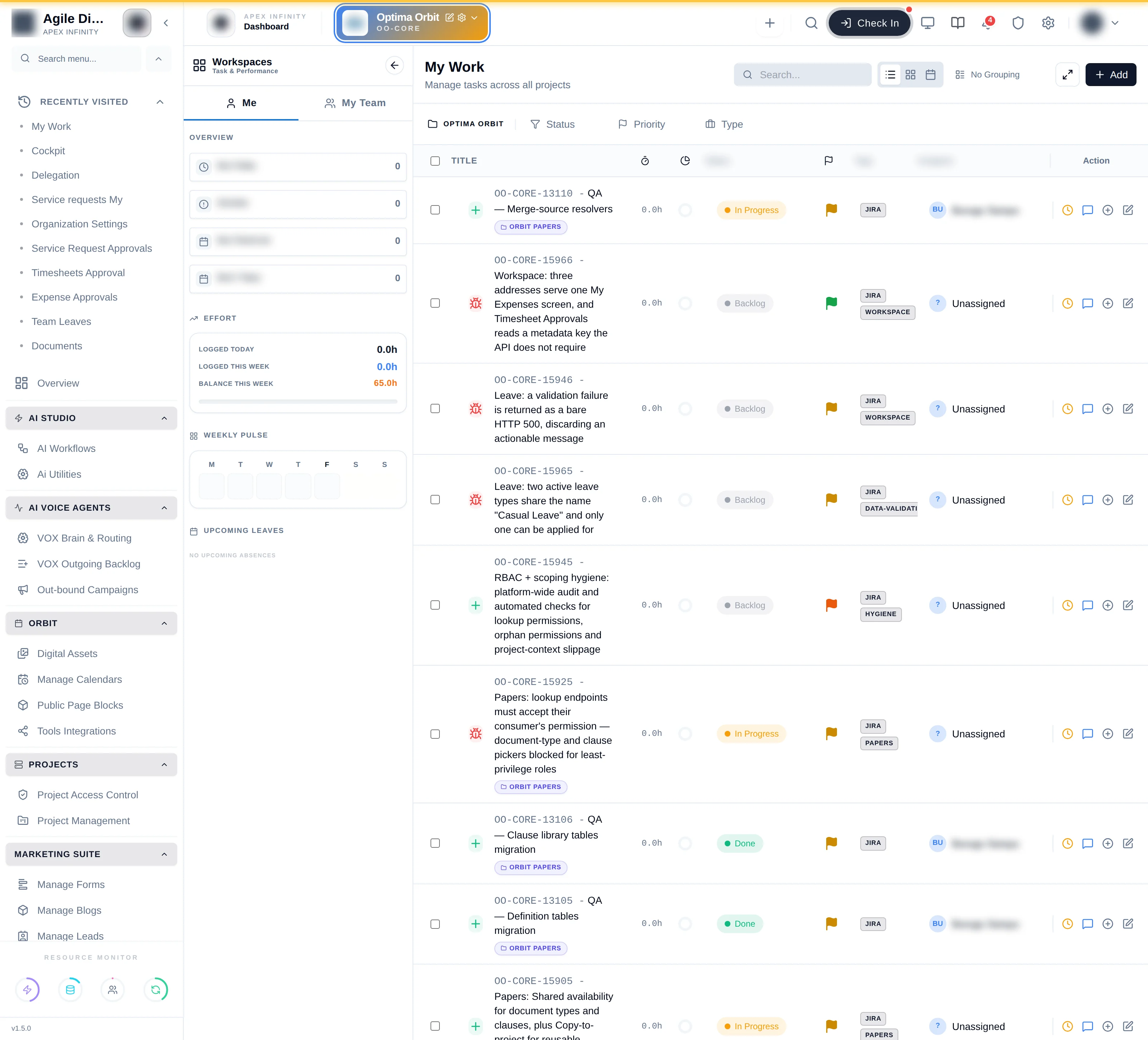Image resolution: width=1148 pixels, height=1040 pixels.
Task: Edit the OO-CORE-15945 task
Action: pos(1128,605)
